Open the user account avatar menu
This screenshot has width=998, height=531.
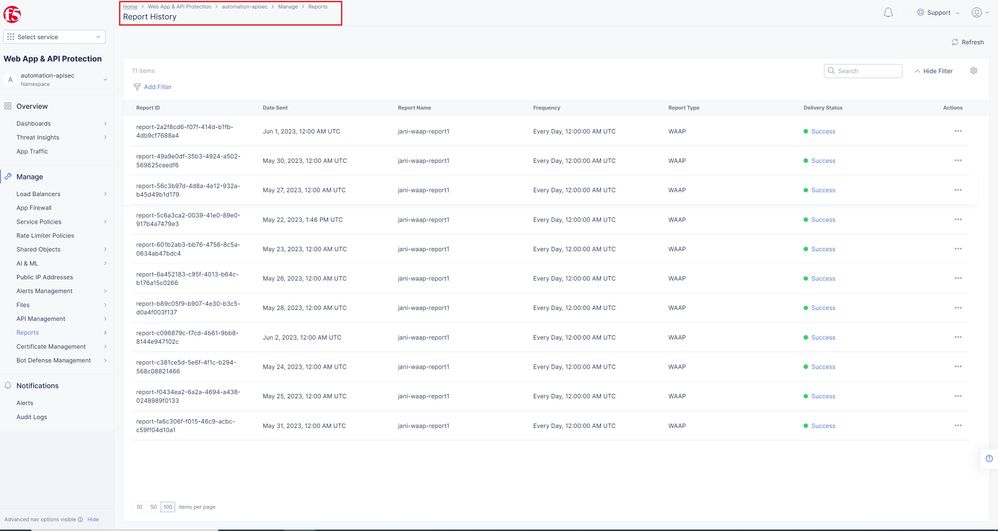(977, 12)
